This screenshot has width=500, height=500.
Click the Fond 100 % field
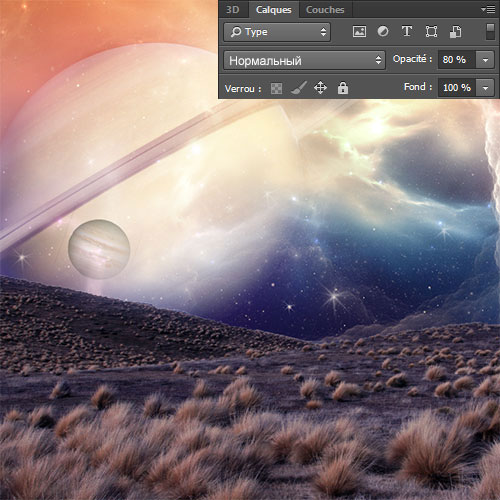tap(457, 88)
